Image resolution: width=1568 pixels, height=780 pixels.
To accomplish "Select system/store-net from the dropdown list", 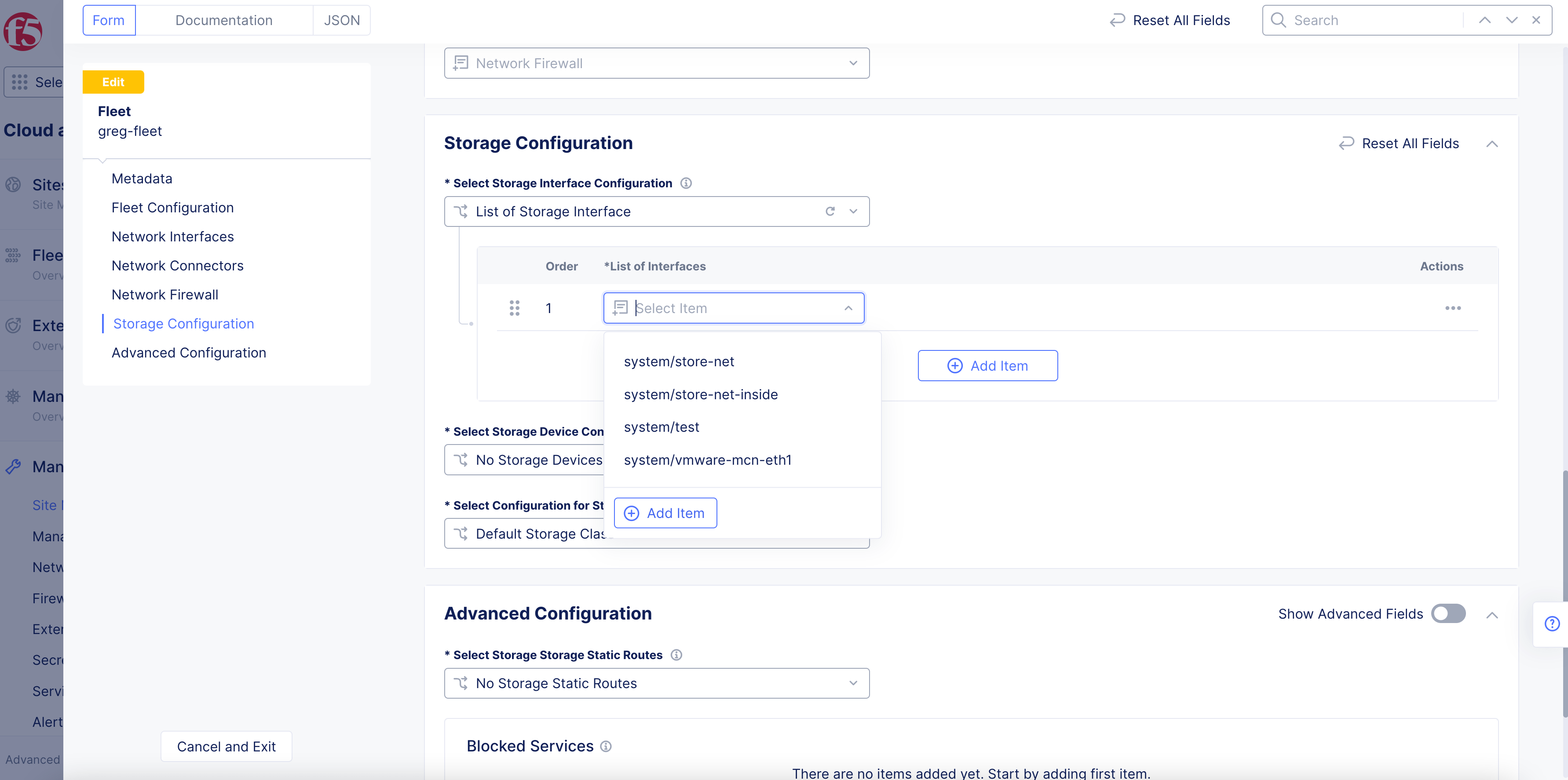I will pyautogui.click(x=679, y=361).
